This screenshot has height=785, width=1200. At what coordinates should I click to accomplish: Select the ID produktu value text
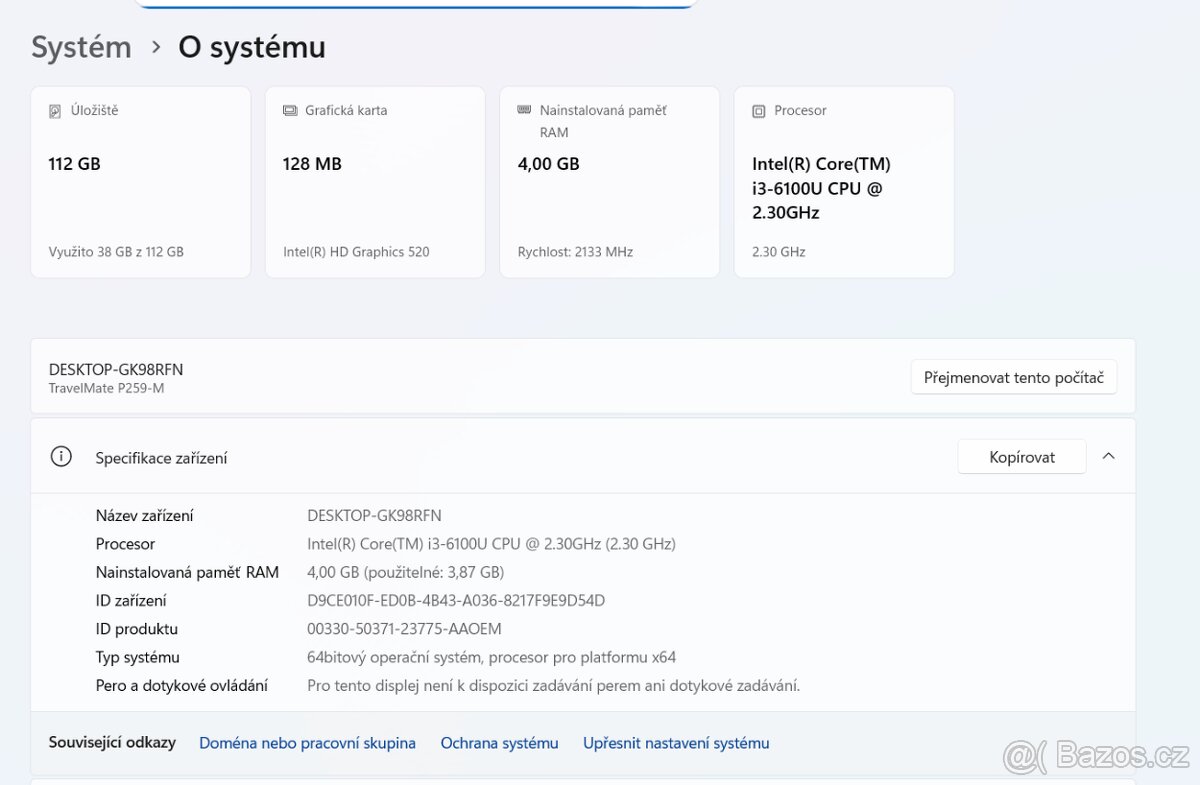[402, 629]
